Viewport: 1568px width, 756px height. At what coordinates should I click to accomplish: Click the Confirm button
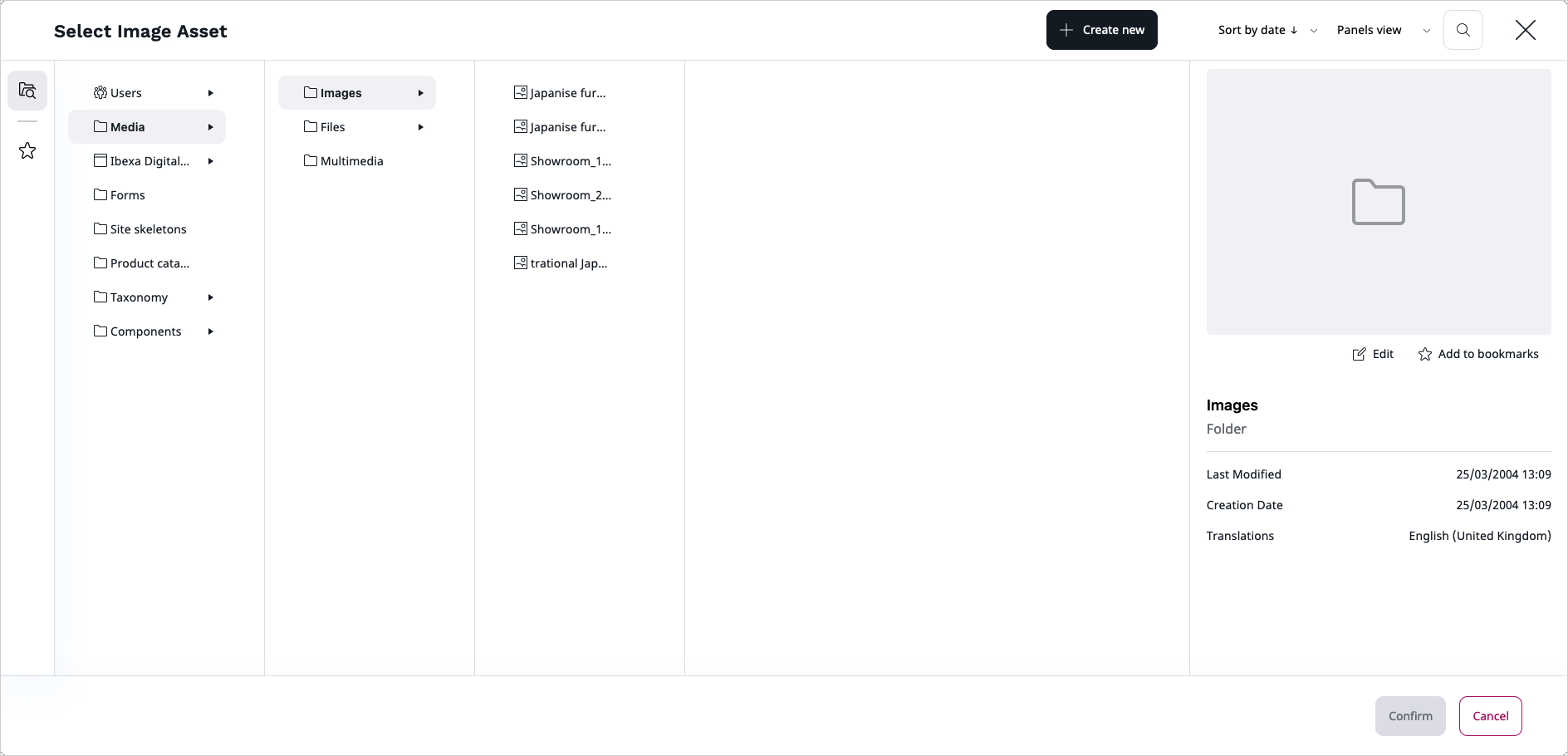(x=1410, y=716)
